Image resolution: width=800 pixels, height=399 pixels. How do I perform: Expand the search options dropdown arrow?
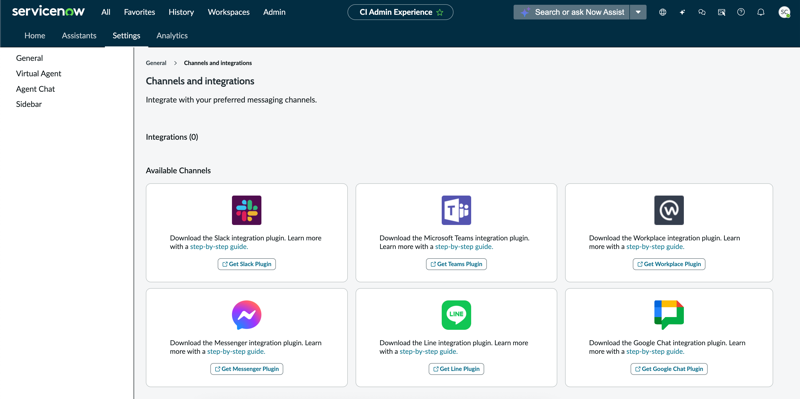[638, 12]
